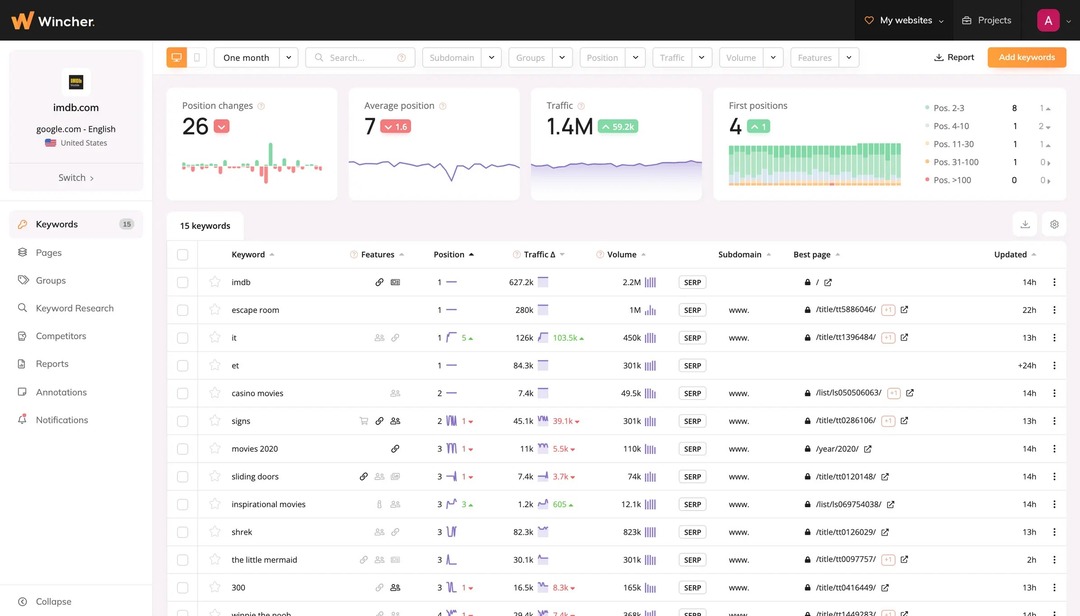Image resolution: width=1080 pixels, height=616 pixels.
Task: Click the export download icon above keyword table
Action: pos(1024,224)
